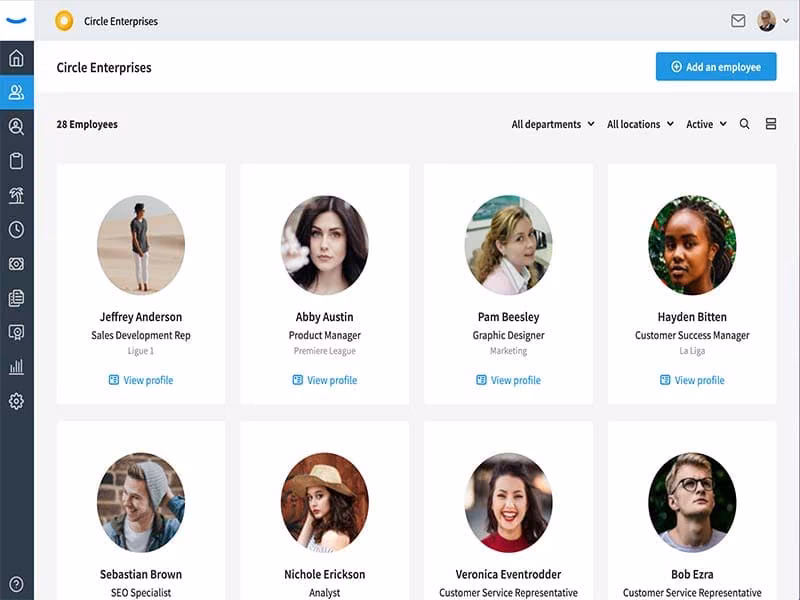
Task: Click Bob Ezra's photo
Action: click(692, 503)
